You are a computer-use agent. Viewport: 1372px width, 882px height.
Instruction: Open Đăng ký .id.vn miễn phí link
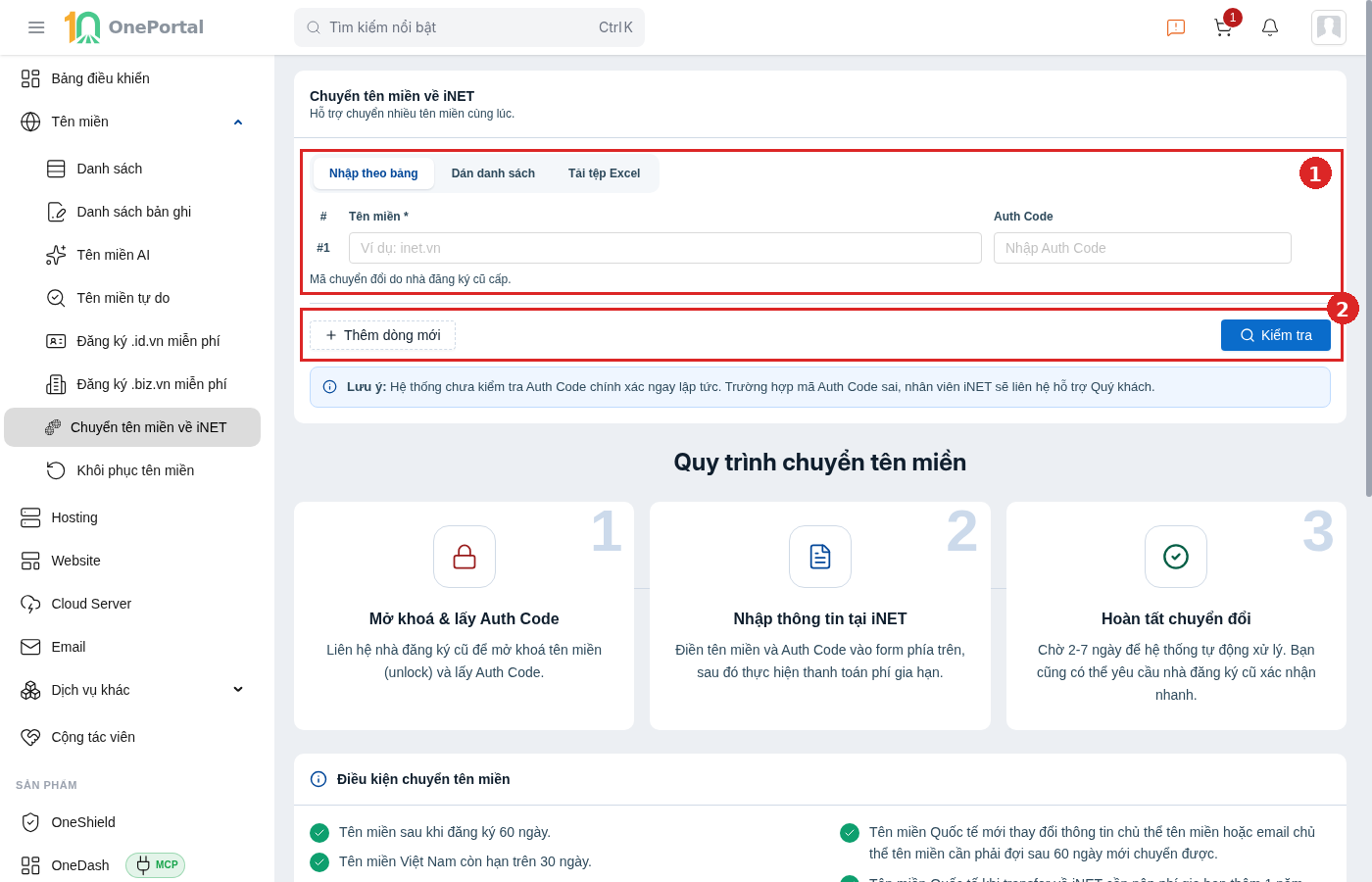click(148, 341)
